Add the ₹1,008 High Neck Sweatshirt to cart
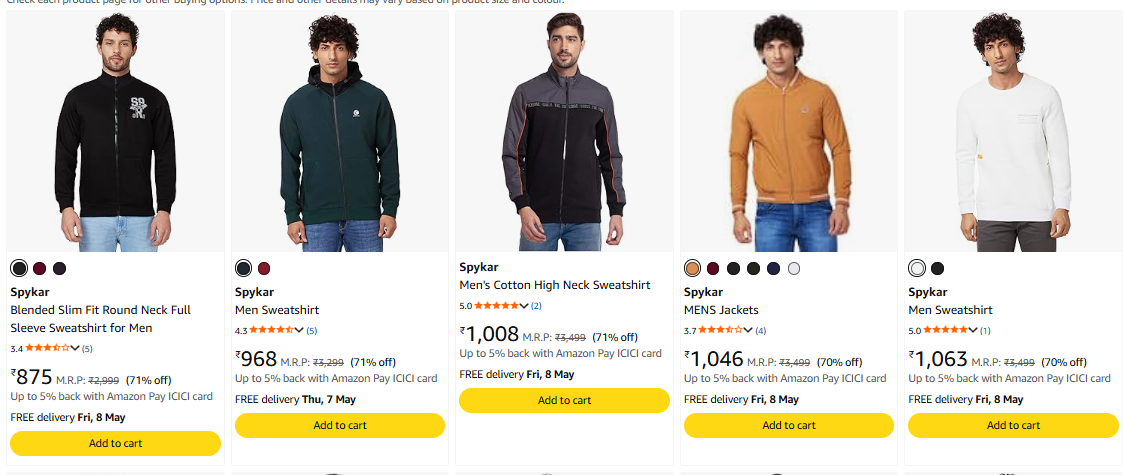 [x=564, y=400]
